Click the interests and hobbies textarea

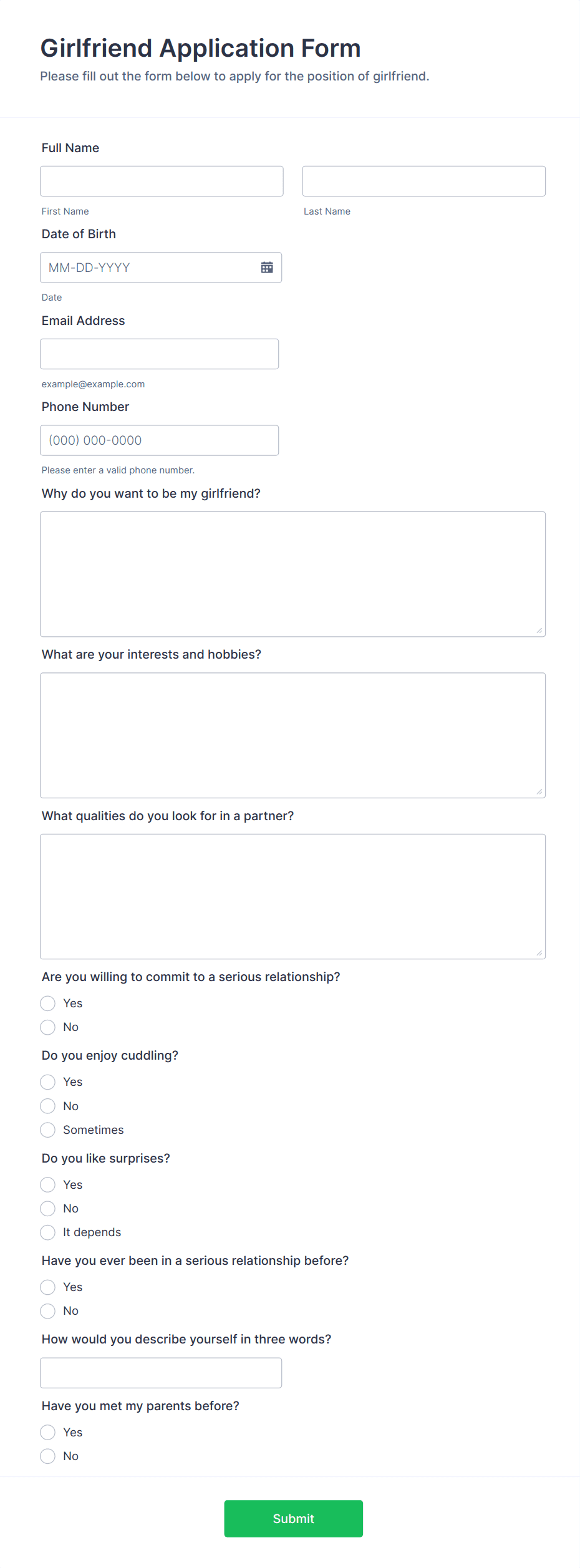pyautogui.click(x=292, y=734)
